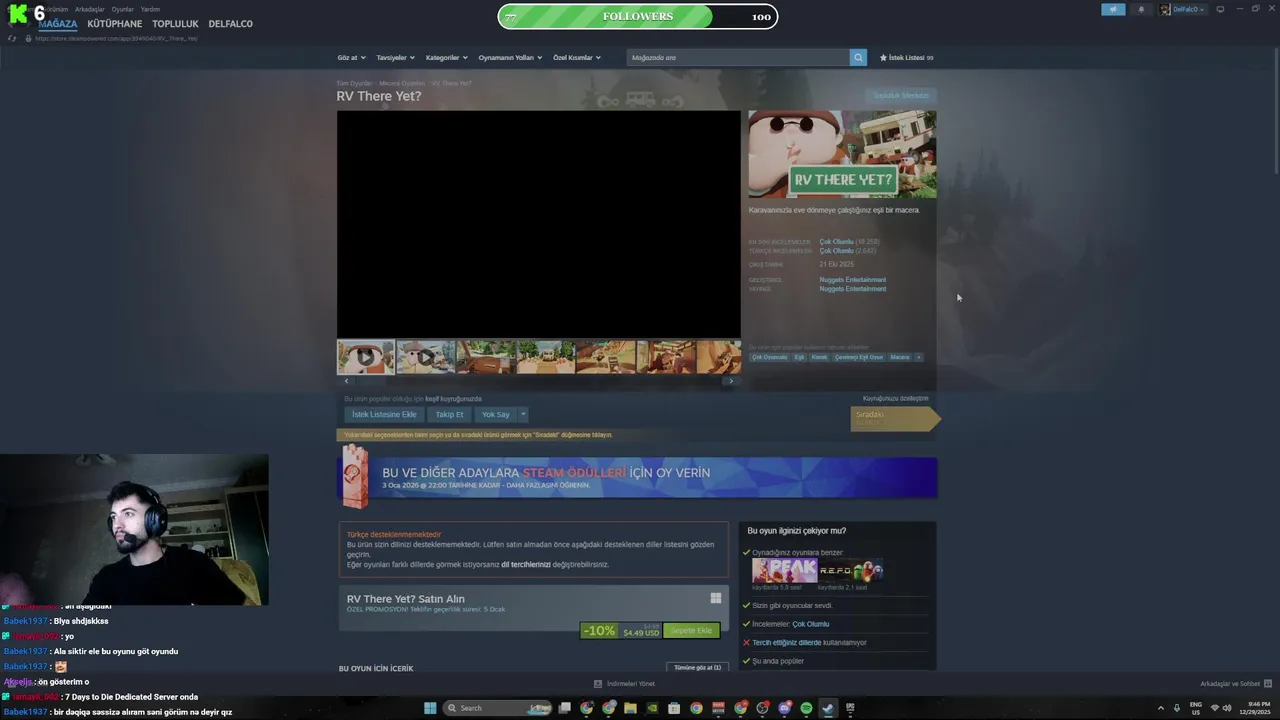Open the Oyunlar menu
Image resolution: width=1280 pixels, height=720 pixels.
click(122, 9)
